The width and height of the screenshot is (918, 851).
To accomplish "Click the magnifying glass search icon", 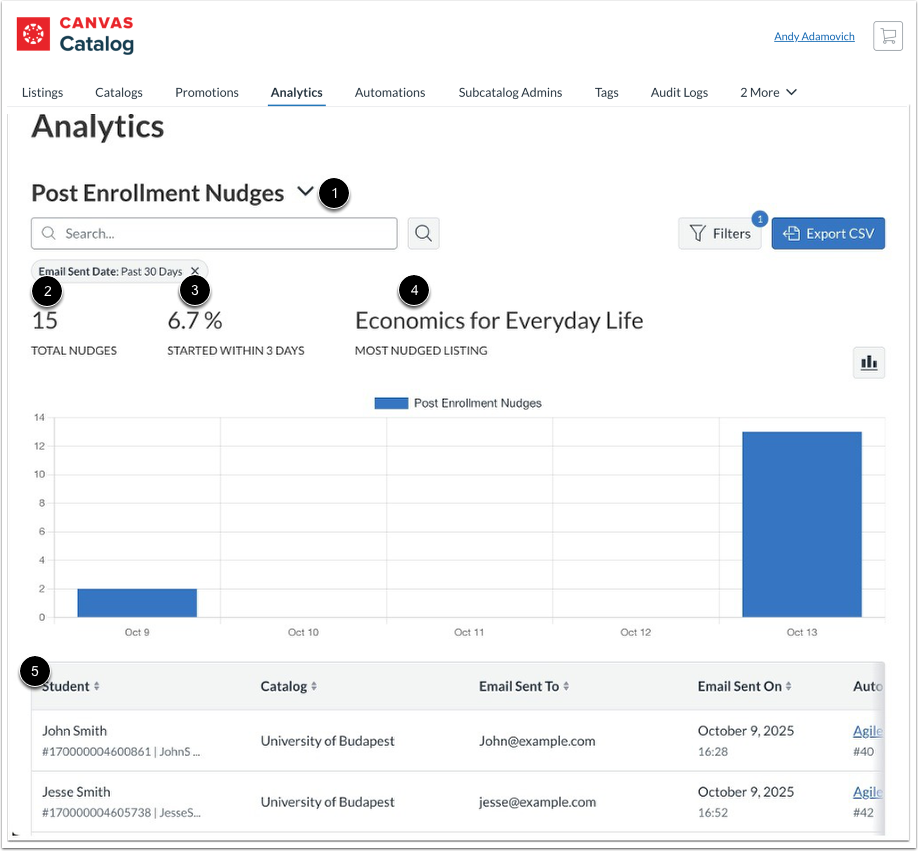I will pyautogui.click(x=422, y=233).
